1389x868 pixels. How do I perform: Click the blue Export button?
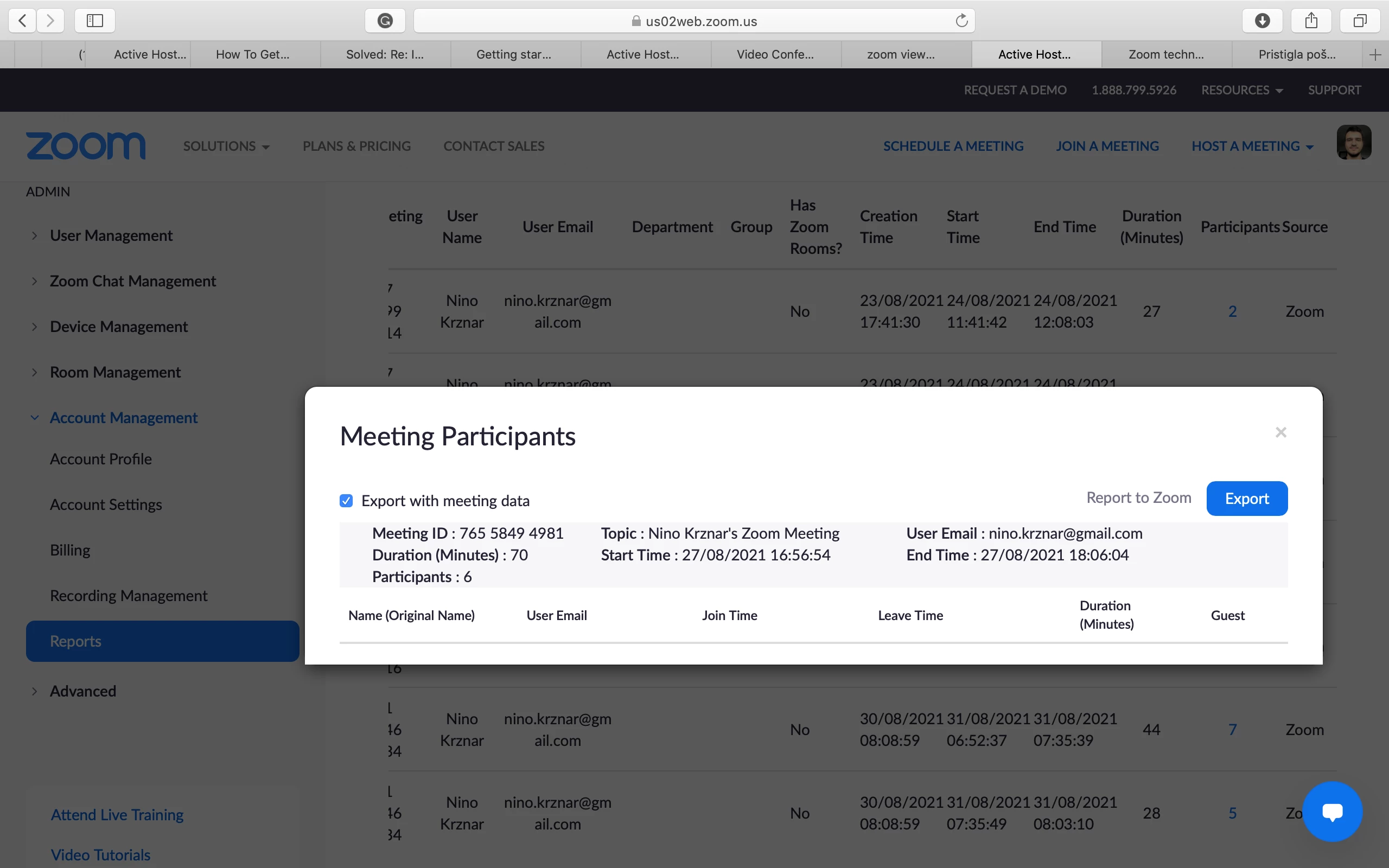tap(1247, 499)
